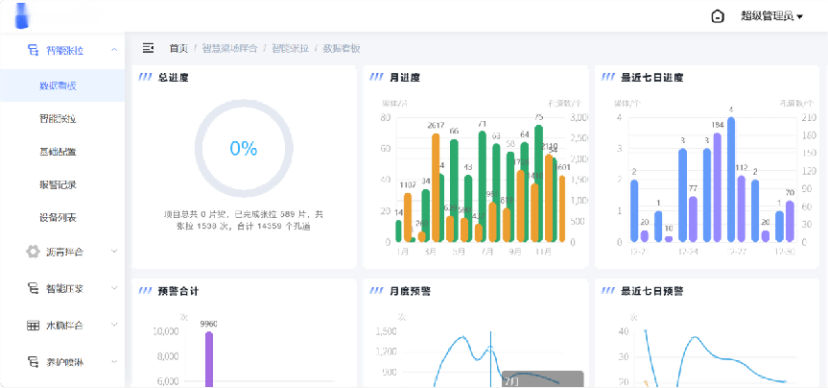Viewport: 828px width, 388px height.
Task: Click the 10,000 axis value in 预警合计
Action: pyautogui.click(x=166, y=332)
